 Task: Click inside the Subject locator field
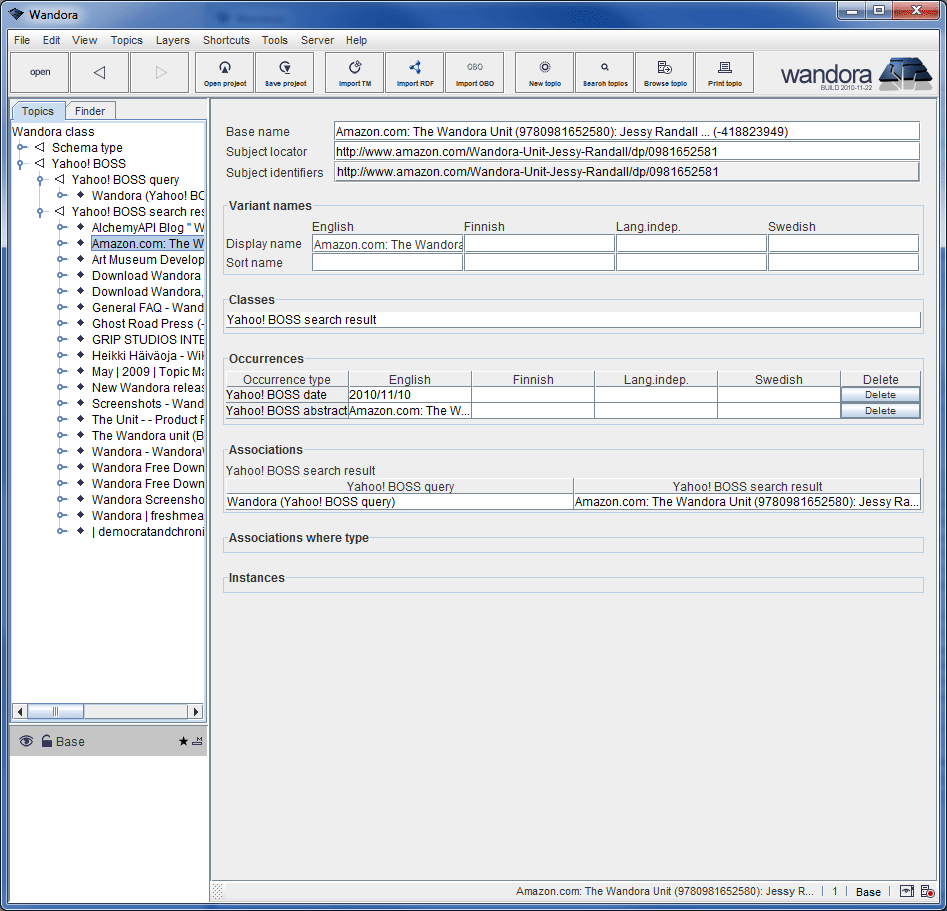[x=600, y=150]
